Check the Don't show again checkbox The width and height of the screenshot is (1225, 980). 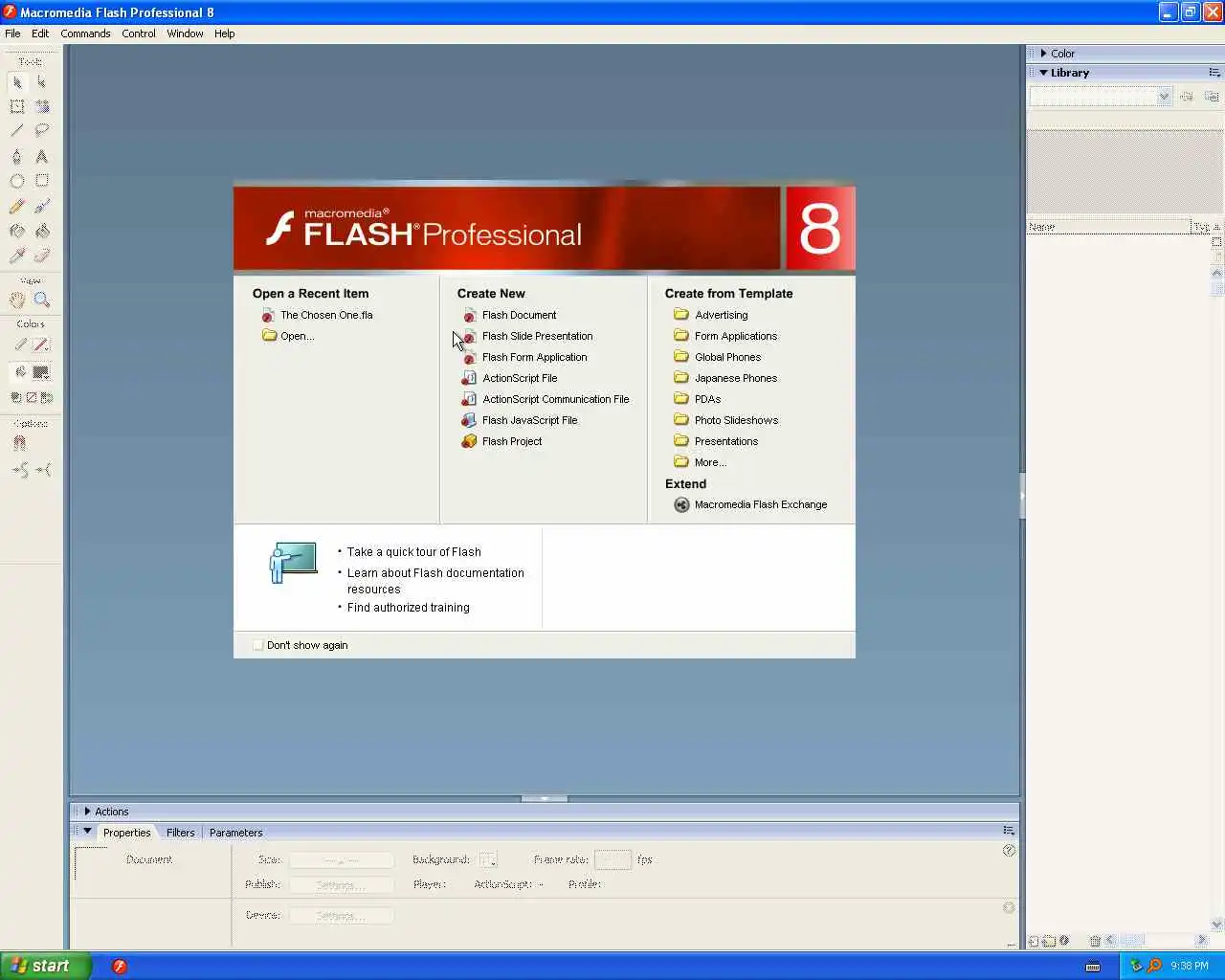[257, 645]
